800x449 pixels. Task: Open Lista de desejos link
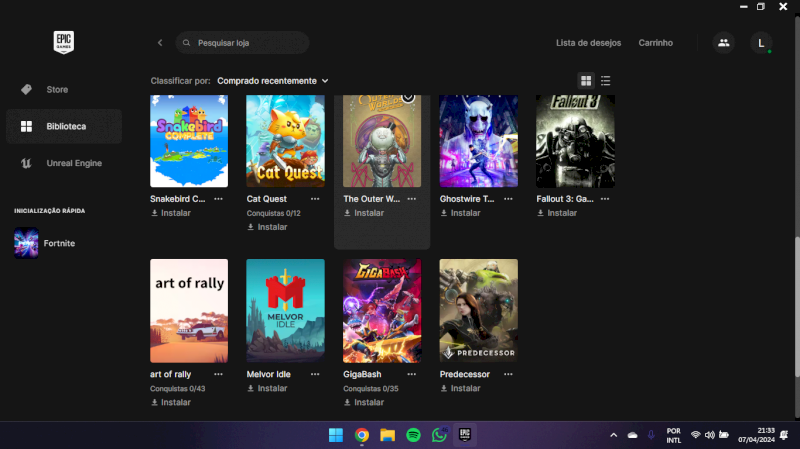pos(588,43)
